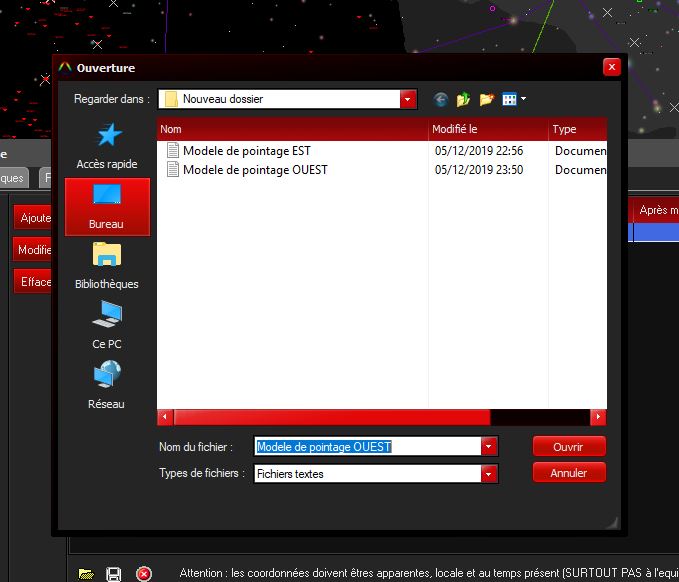Screen dimensions: 679x582
Task: Open the view menu icon
Action: 514,99
